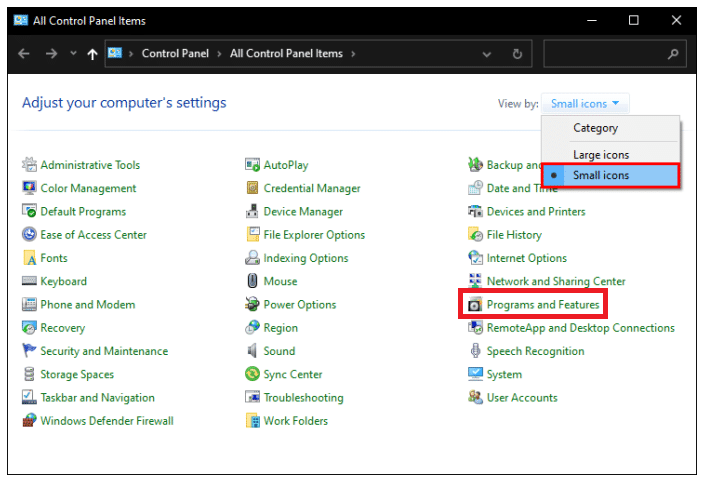Click the Security and Maintenance flag icon
The width and height of the screenshot is (702, 483).
click(x=29, y=350)
